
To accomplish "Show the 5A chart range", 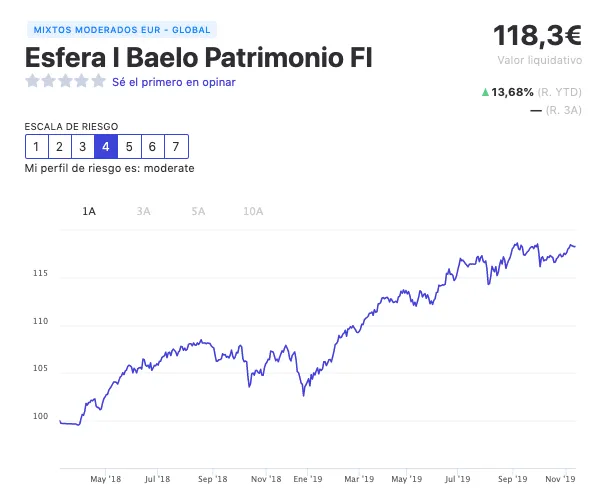I will [198, 211].
